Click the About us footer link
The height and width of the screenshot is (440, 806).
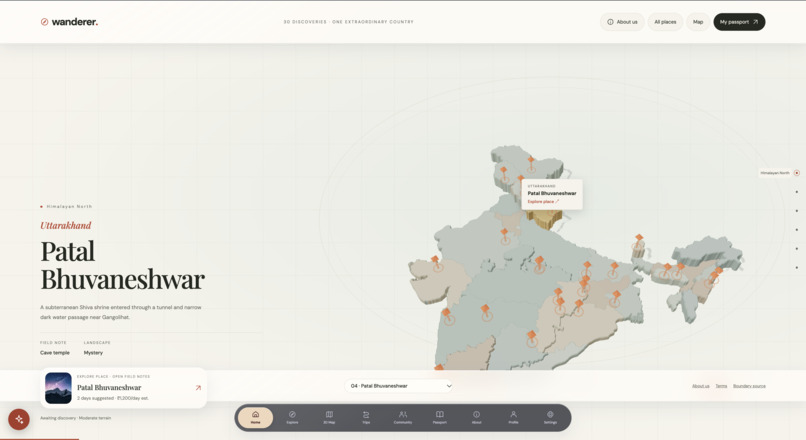(701, 386)
